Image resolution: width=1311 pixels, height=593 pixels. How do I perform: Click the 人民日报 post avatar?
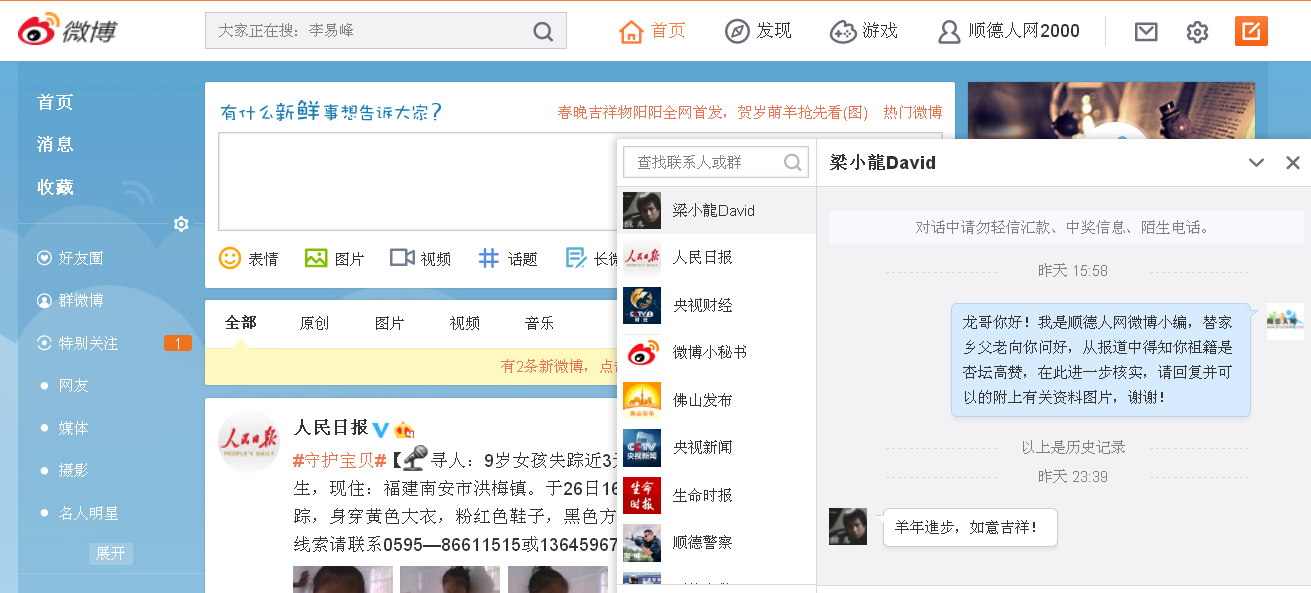[249, 440]
